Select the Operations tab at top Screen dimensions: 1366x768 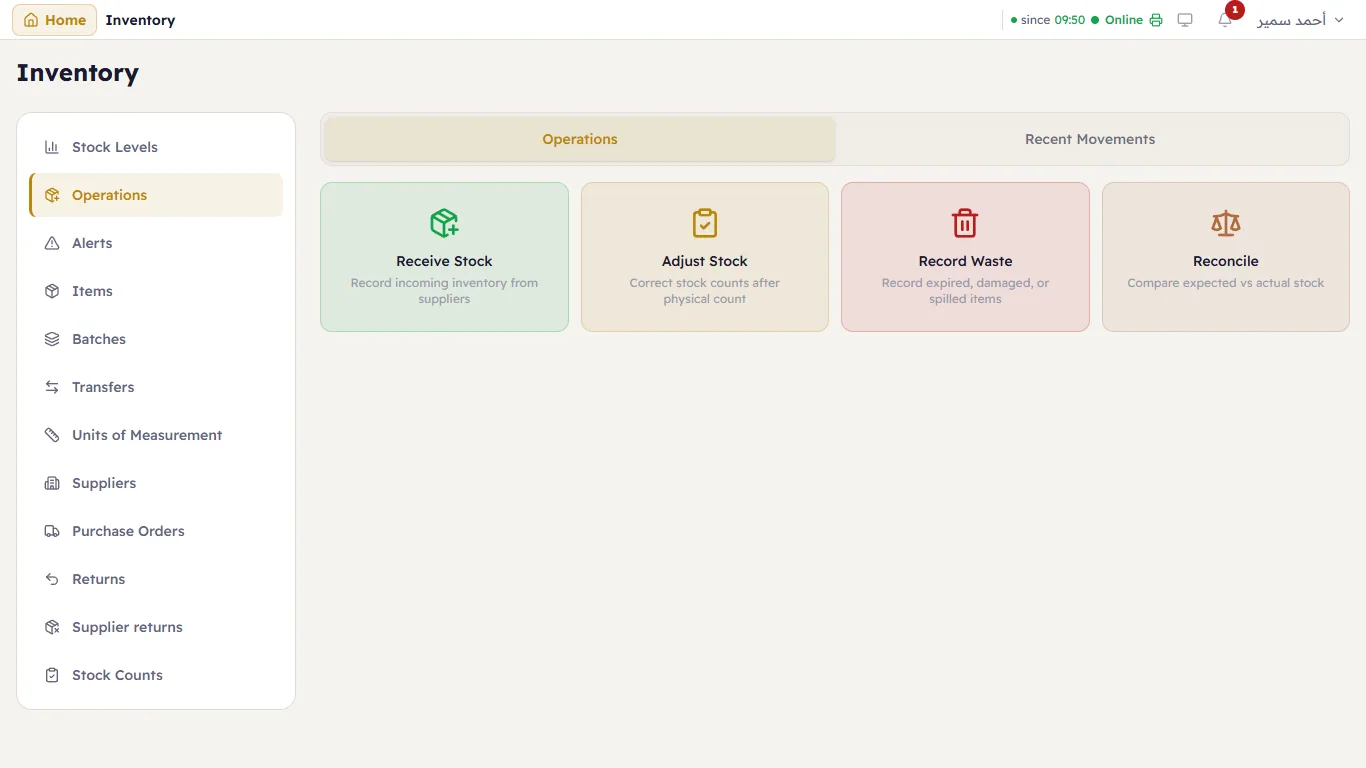pyautogui.click(x=580, y=139)
